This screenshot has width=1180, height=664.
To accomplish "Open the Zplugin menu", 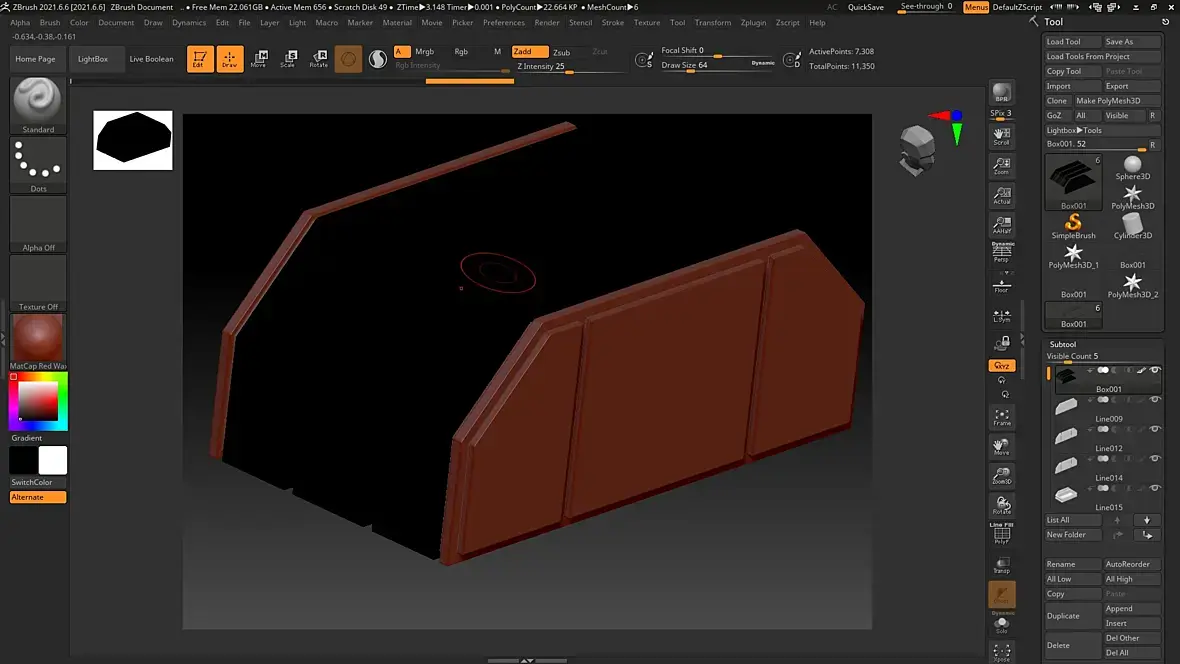I will coord(753,22).
